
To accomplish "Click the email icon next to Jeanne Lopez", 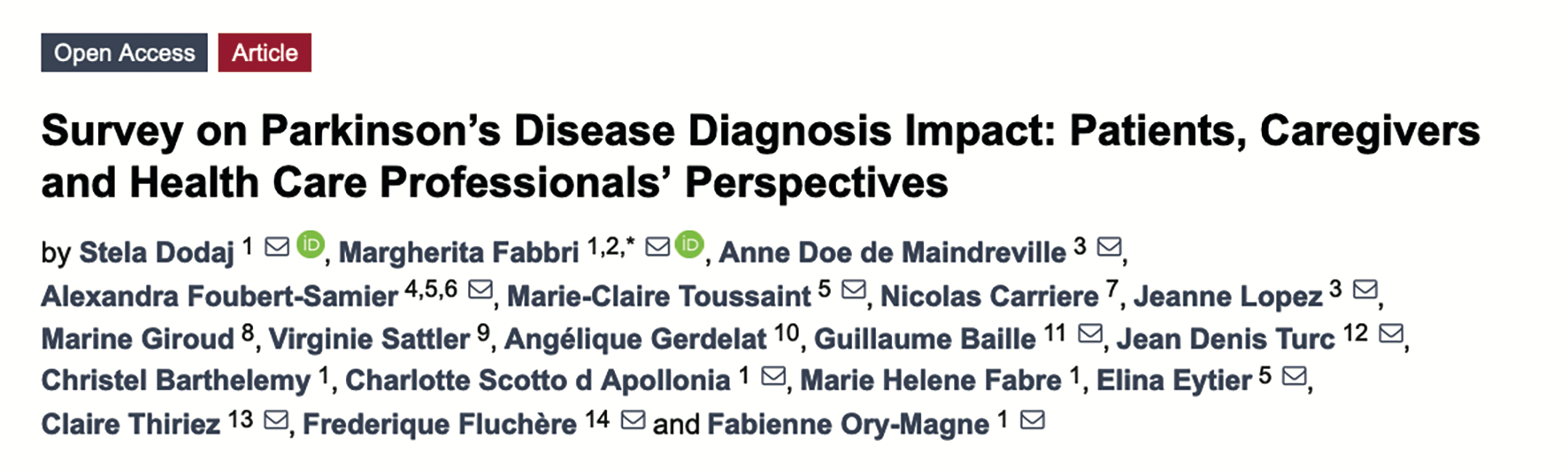I will (x=1364, y=289).
